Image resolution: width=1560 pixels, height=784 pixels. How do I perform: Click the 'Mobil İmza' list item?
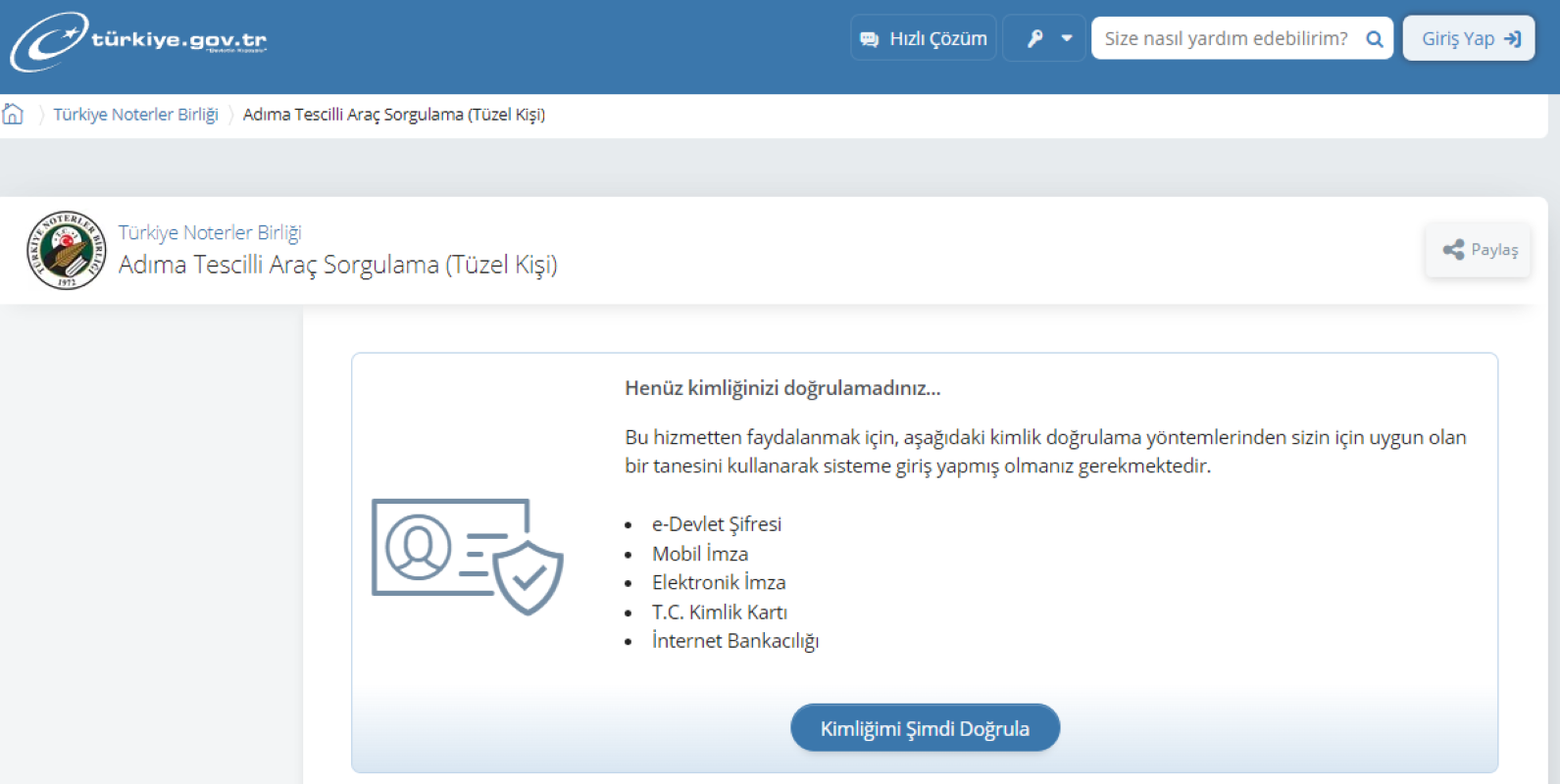coord(700,554)
